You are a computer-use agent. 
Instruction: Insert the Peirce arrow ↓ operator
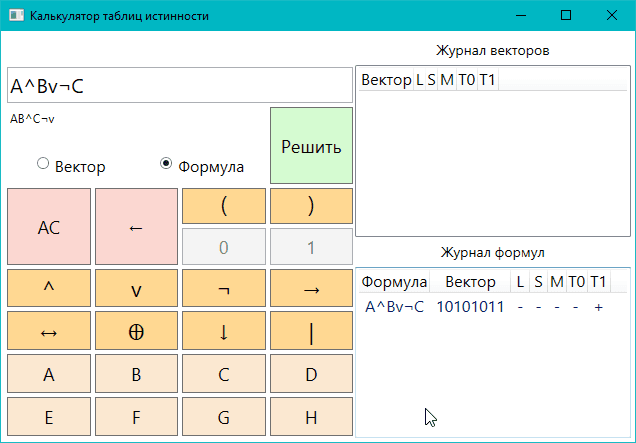pyautogui.click(x=224, y=332)
